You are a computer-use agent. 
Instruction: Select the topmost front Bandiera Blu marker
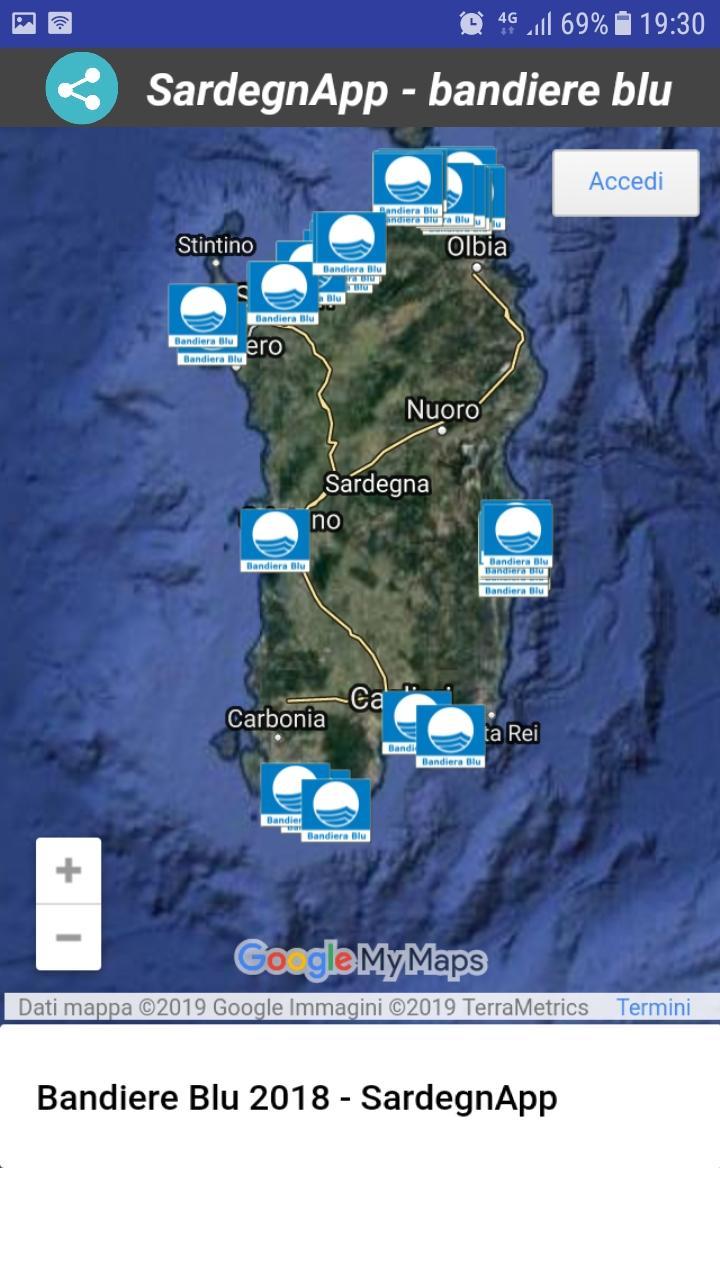[408, 185]
